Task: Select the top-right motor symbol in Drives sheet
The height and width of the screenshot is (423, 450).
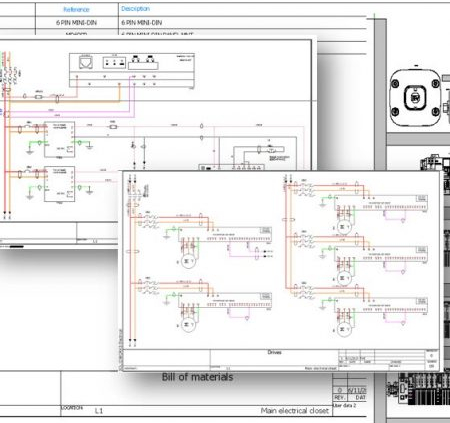Action: [x=344, y=227]
